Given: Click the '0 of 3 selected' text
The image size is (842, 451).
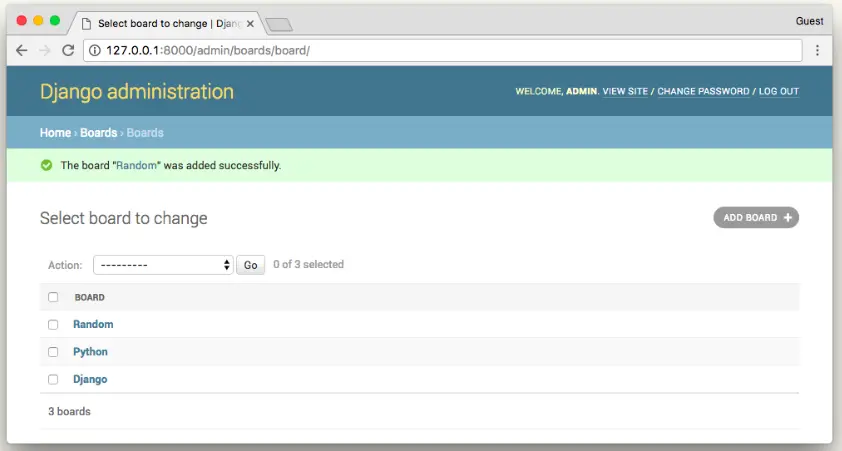Looking at the screenshot, I should tap(308, 264).
